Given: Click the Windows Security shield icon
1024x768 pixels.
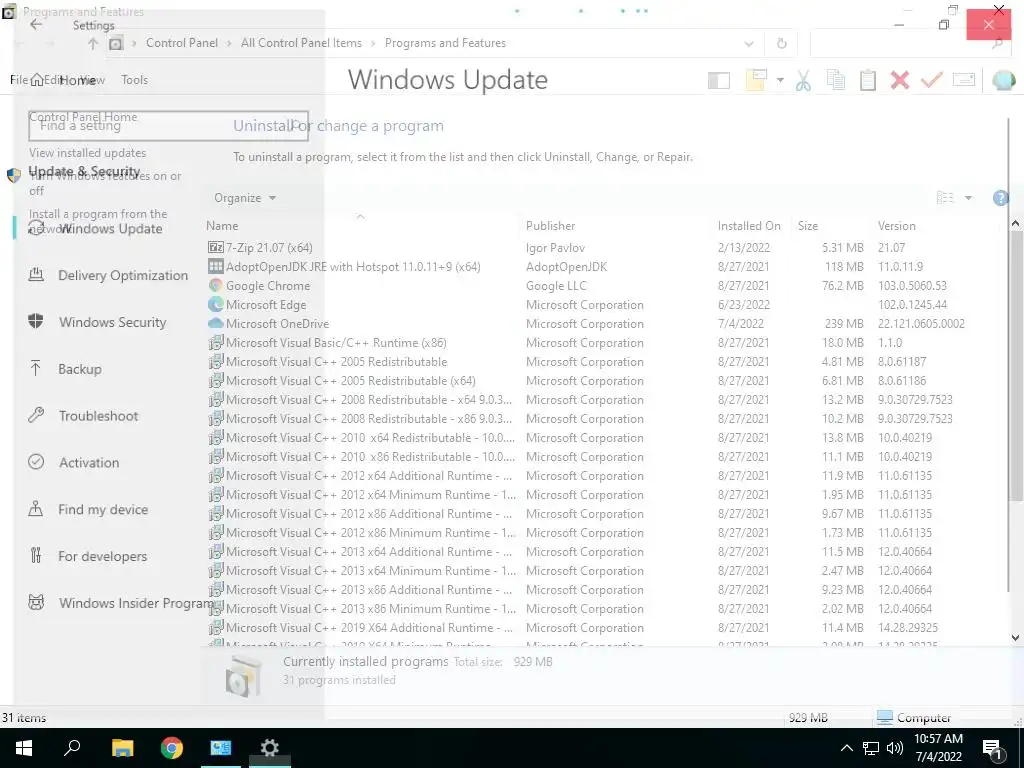Looking at the screenshot, I should pyautogui.click(x=36, y=321).
